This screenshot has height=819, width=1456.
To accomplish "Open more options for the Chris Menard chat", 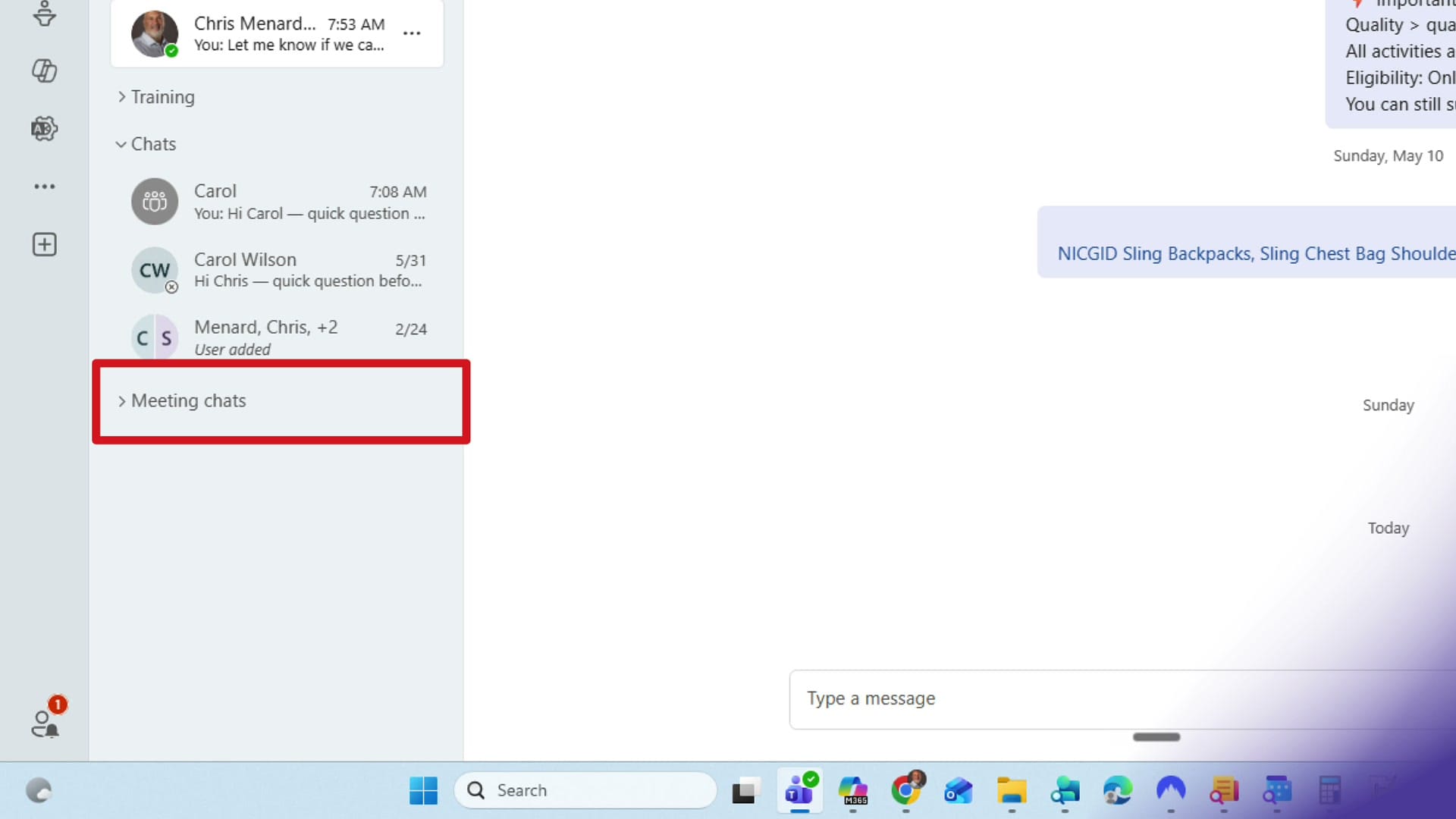I will [x=412, y=33].
